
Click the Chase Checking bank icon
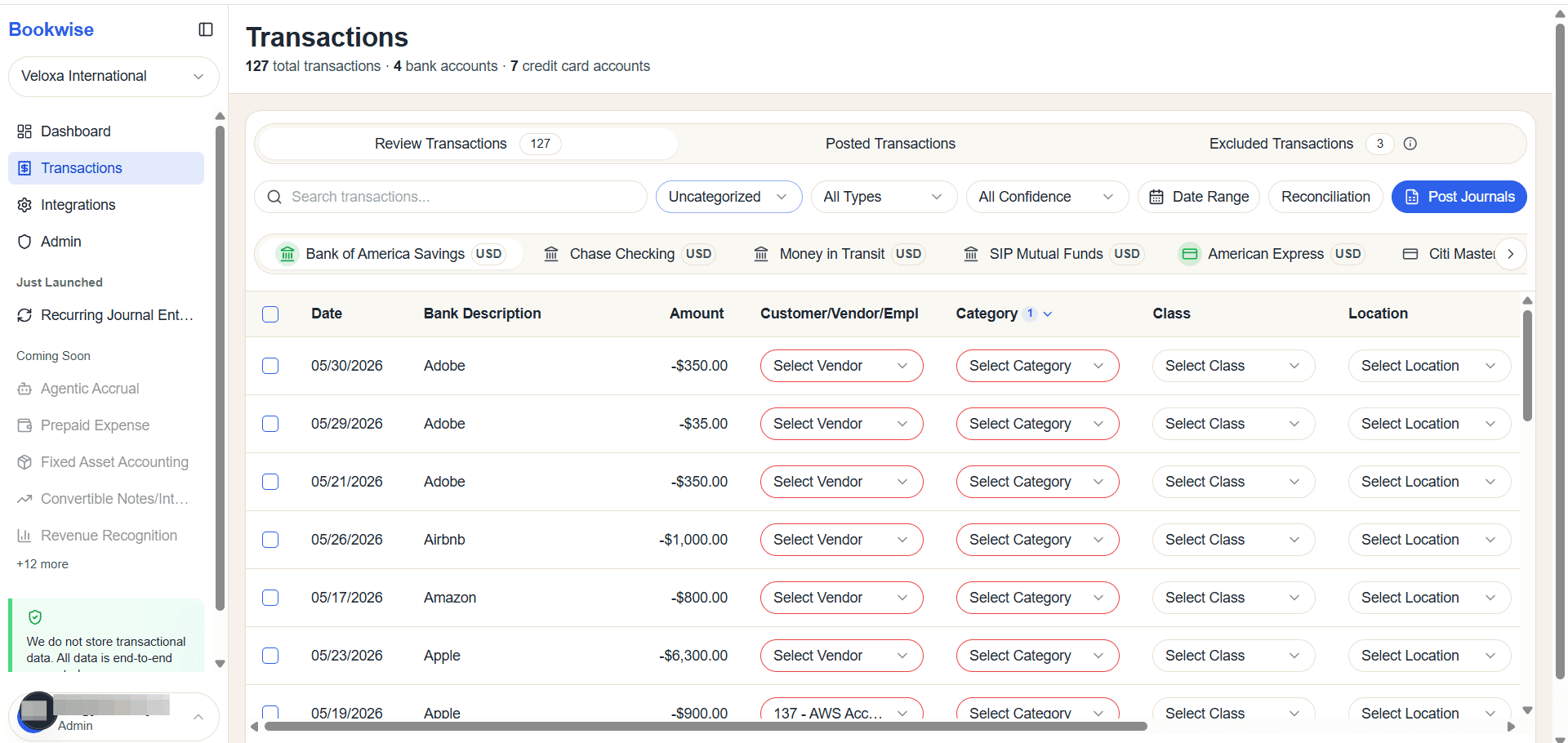(x=551, y=254)
